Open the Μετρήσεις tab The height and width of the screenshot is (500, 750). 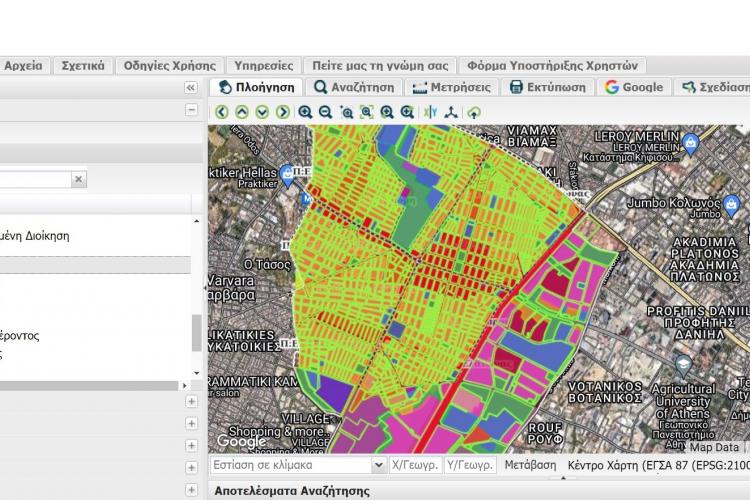click(451, 87)
